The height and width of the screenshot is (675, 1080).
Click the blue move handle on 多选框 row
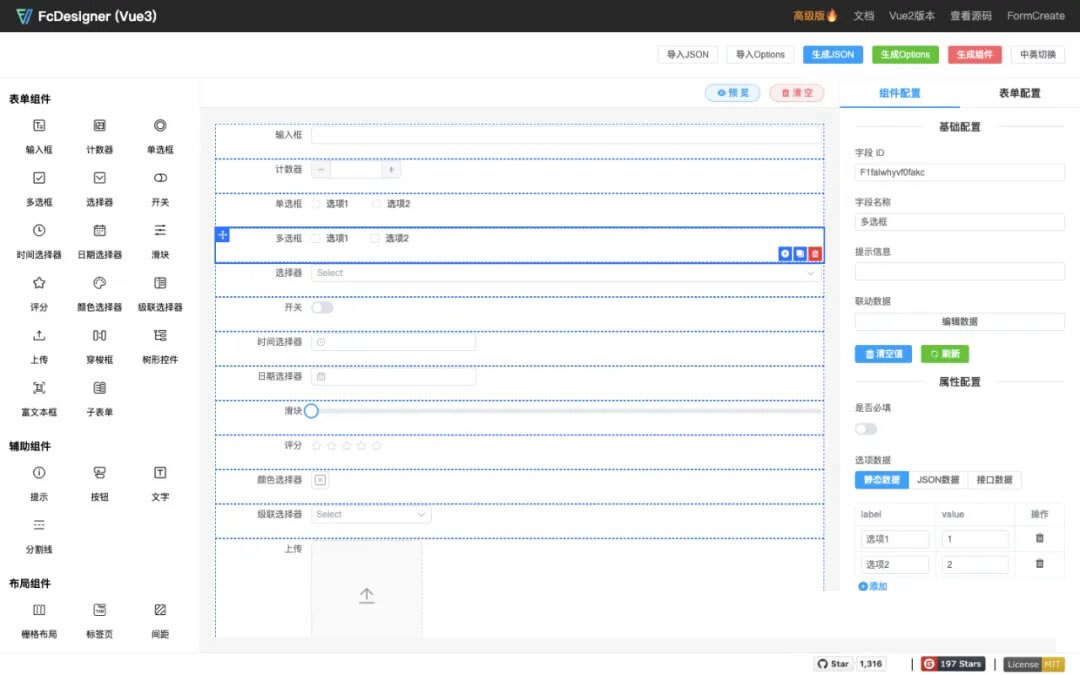tap(222, 236)
